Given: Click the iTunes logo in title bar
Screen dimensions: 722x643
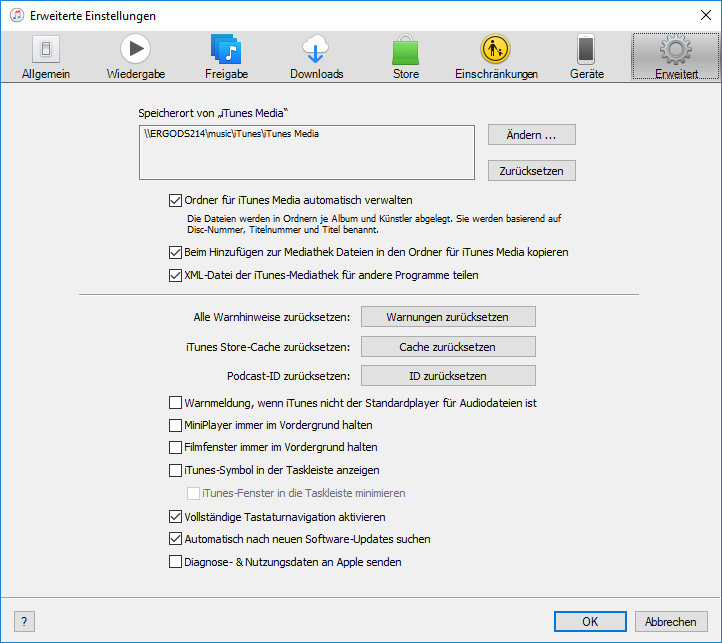Looking at the screenshot, I should point(17,15).
